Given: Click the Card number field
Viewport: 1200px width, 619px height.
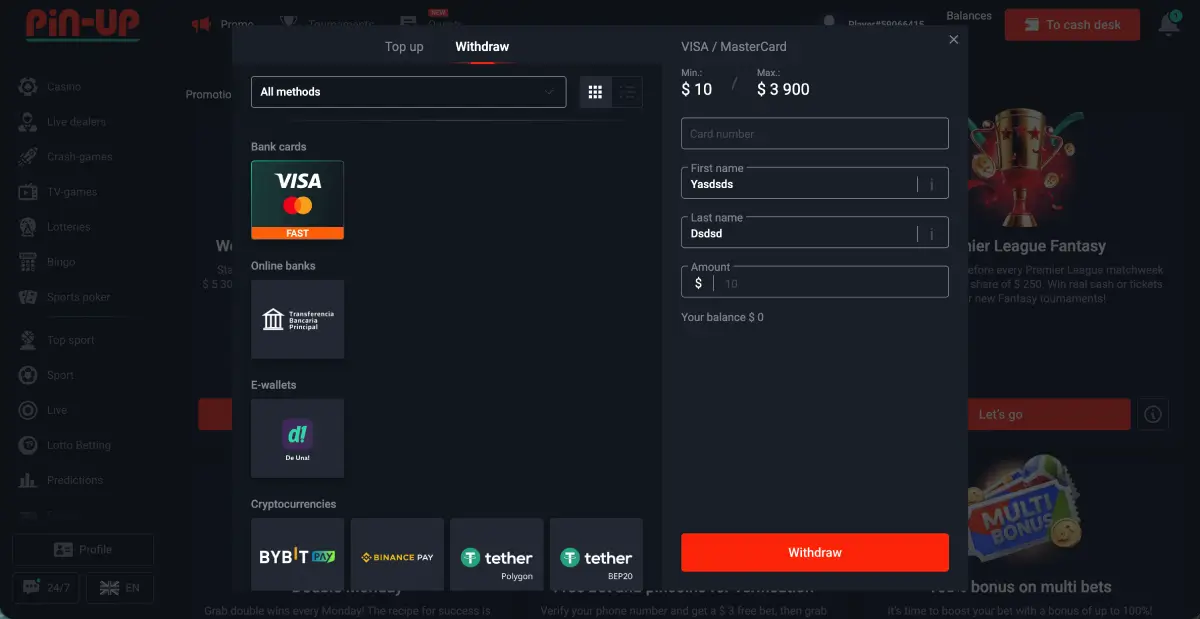Looking at the screenshot, I should 815,133.
